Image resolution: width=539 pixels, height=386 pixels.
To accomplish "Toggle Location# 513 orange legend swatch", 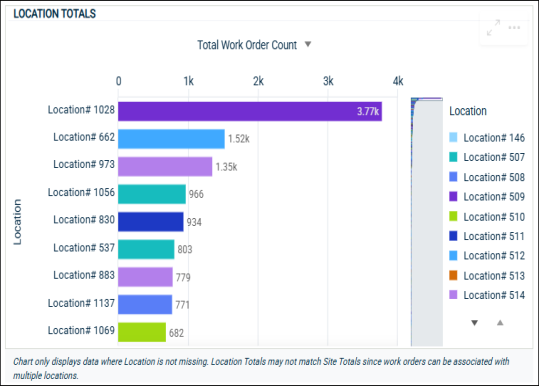I will [453, 275].
